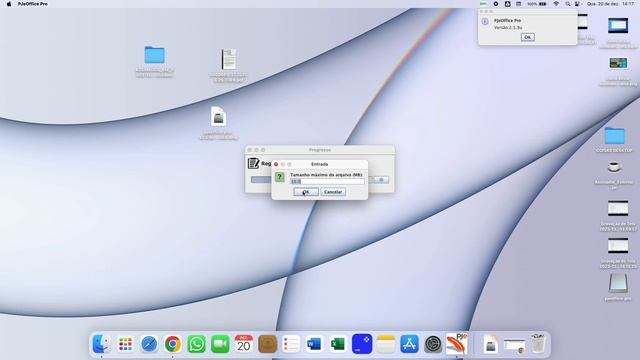Launch WhatsApp from the Dock
Image resolution: width=640 pixels, height=360 pixels.
click(x=196, y=344)
